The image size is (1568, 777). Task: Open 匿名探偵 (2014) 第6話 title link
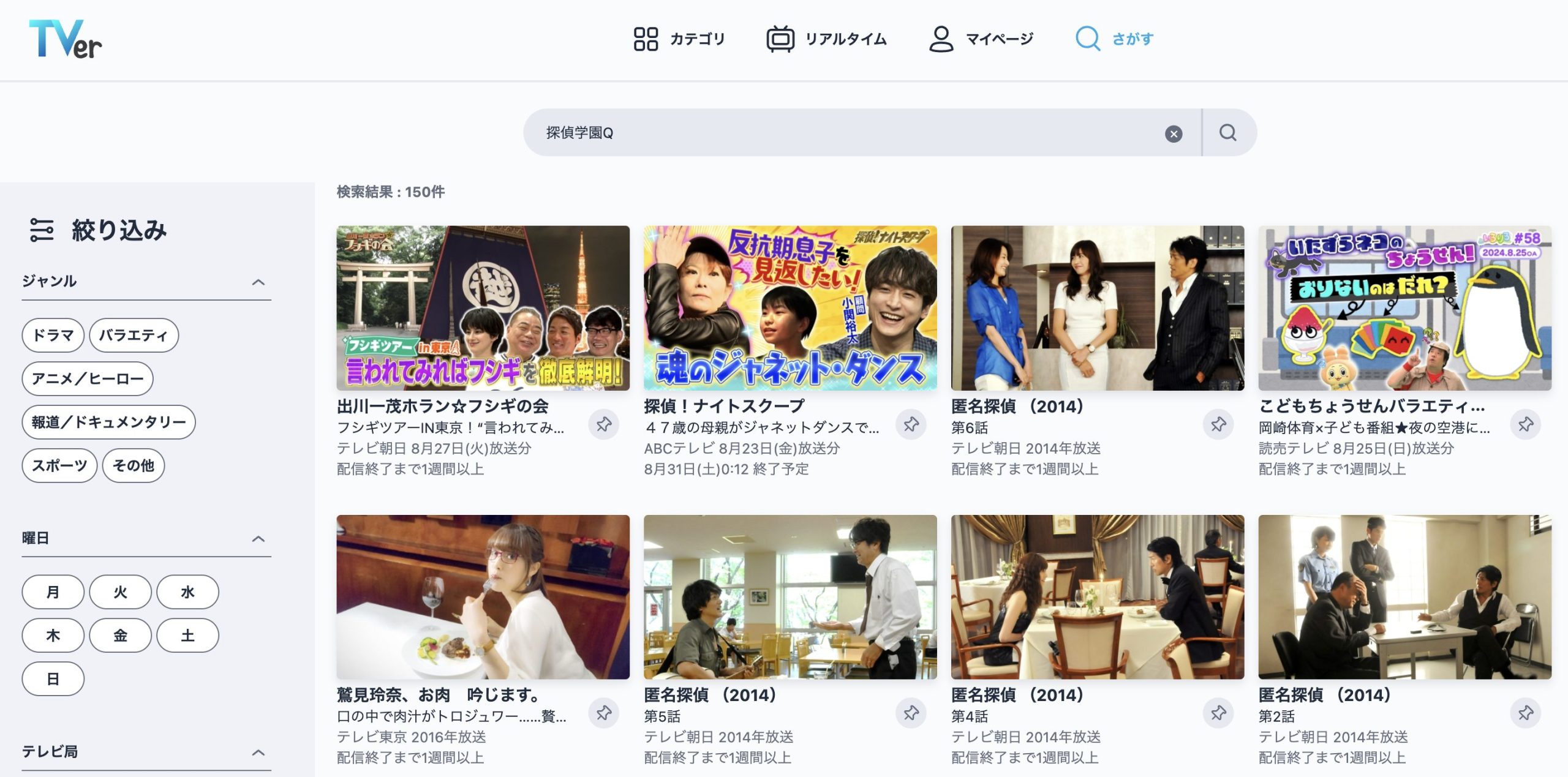[x=1018, y=406]
